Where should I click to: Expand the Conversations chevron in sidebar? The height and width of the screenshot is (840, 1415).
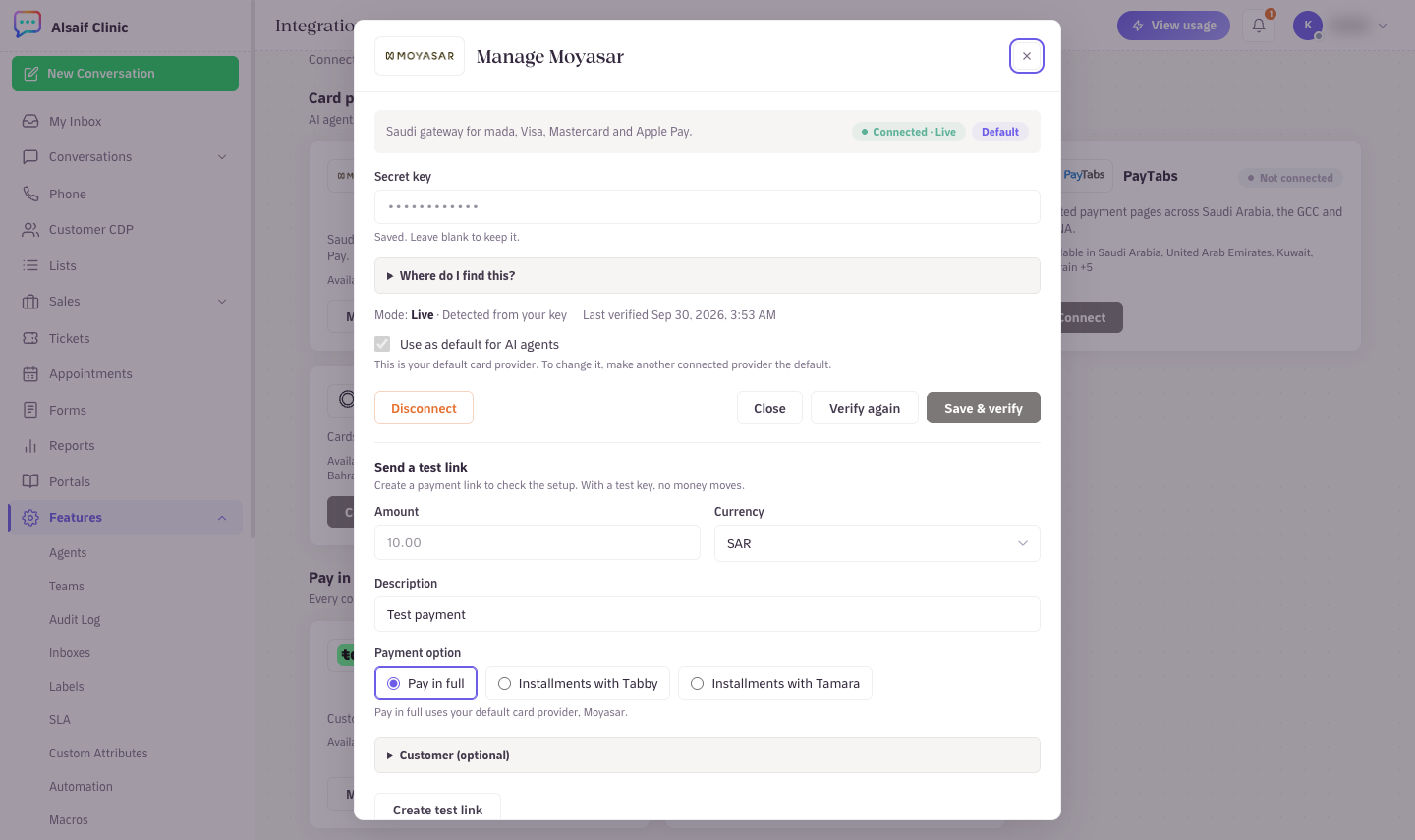tap(222, 156)
